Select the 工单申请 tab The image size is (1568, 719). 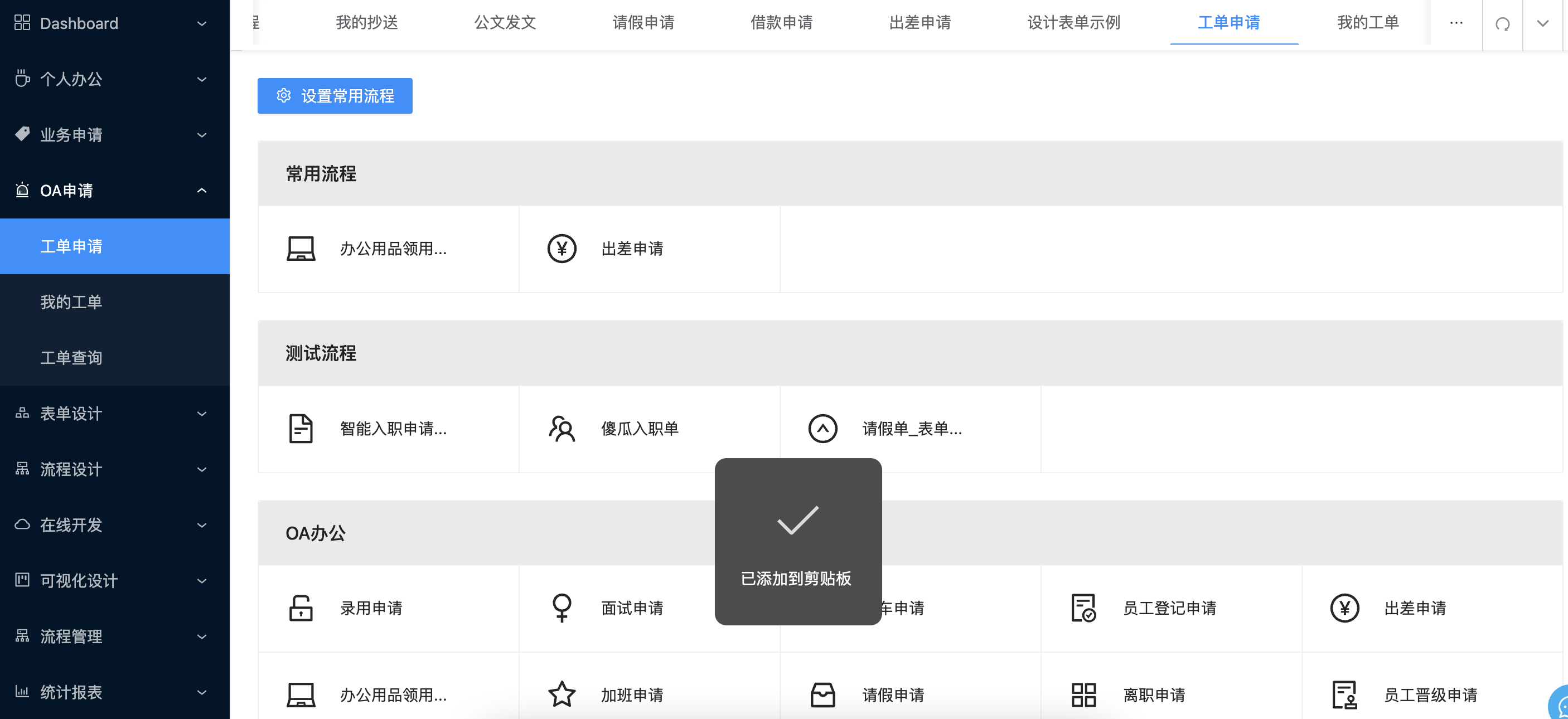tap(1229, 23)
